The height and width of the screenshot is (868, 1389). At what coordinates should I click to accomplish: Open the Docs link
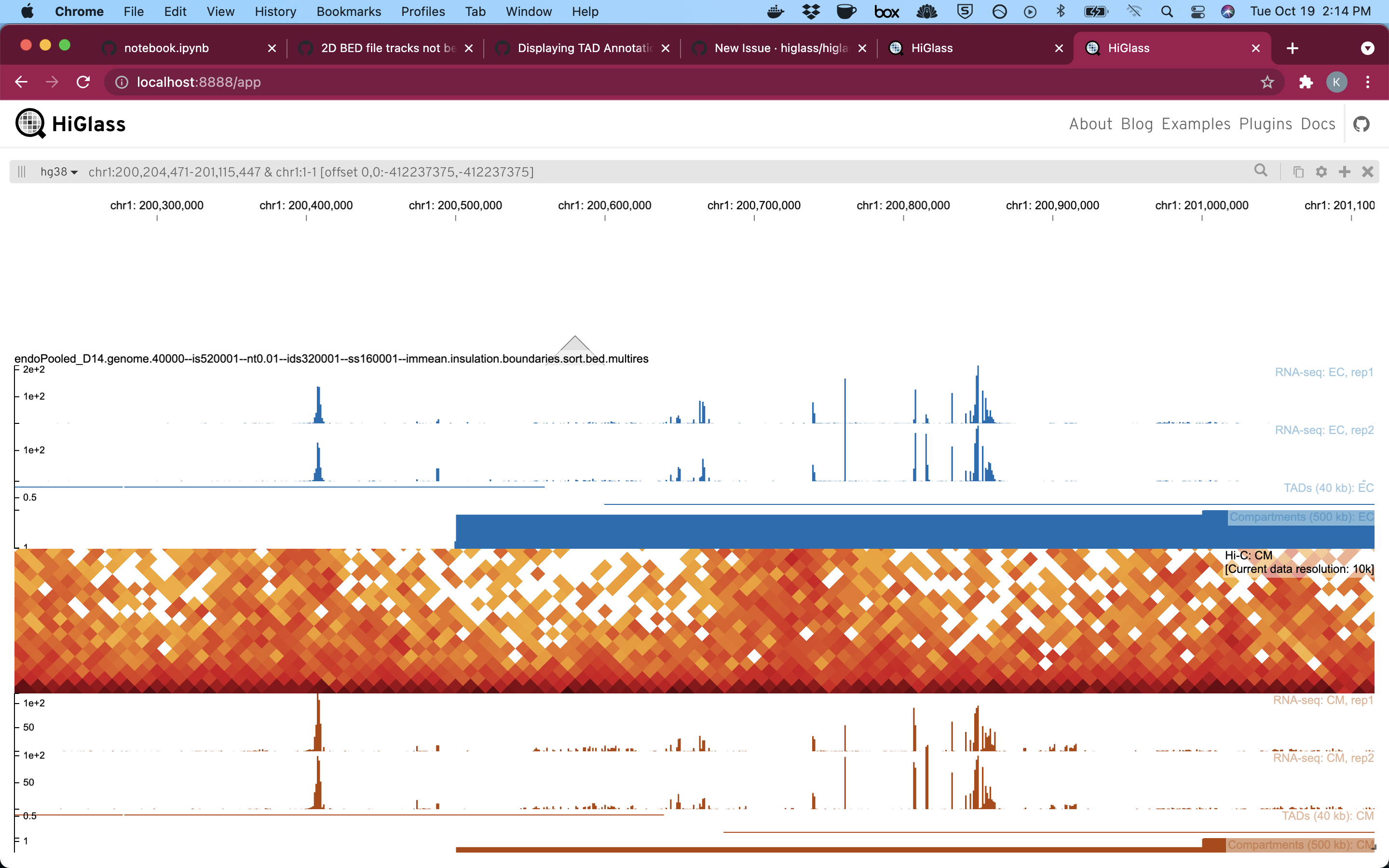pos(1318,123)
